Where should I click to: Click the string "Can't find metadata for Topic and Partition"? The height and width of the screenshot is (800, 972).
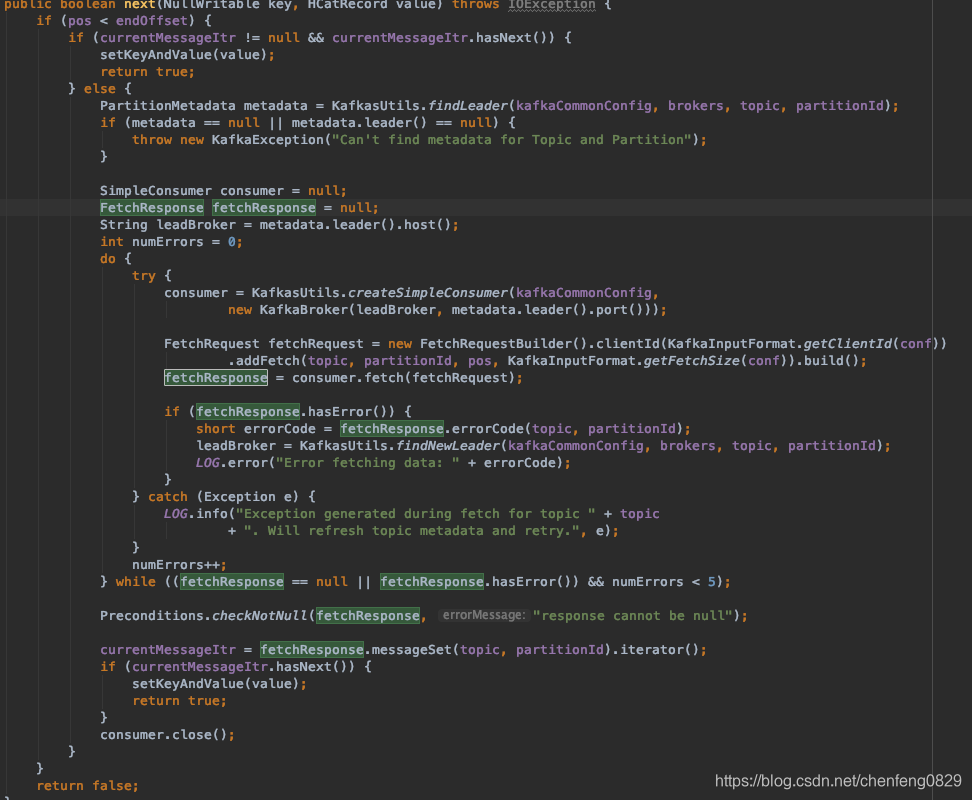click(x=511, y=139)
